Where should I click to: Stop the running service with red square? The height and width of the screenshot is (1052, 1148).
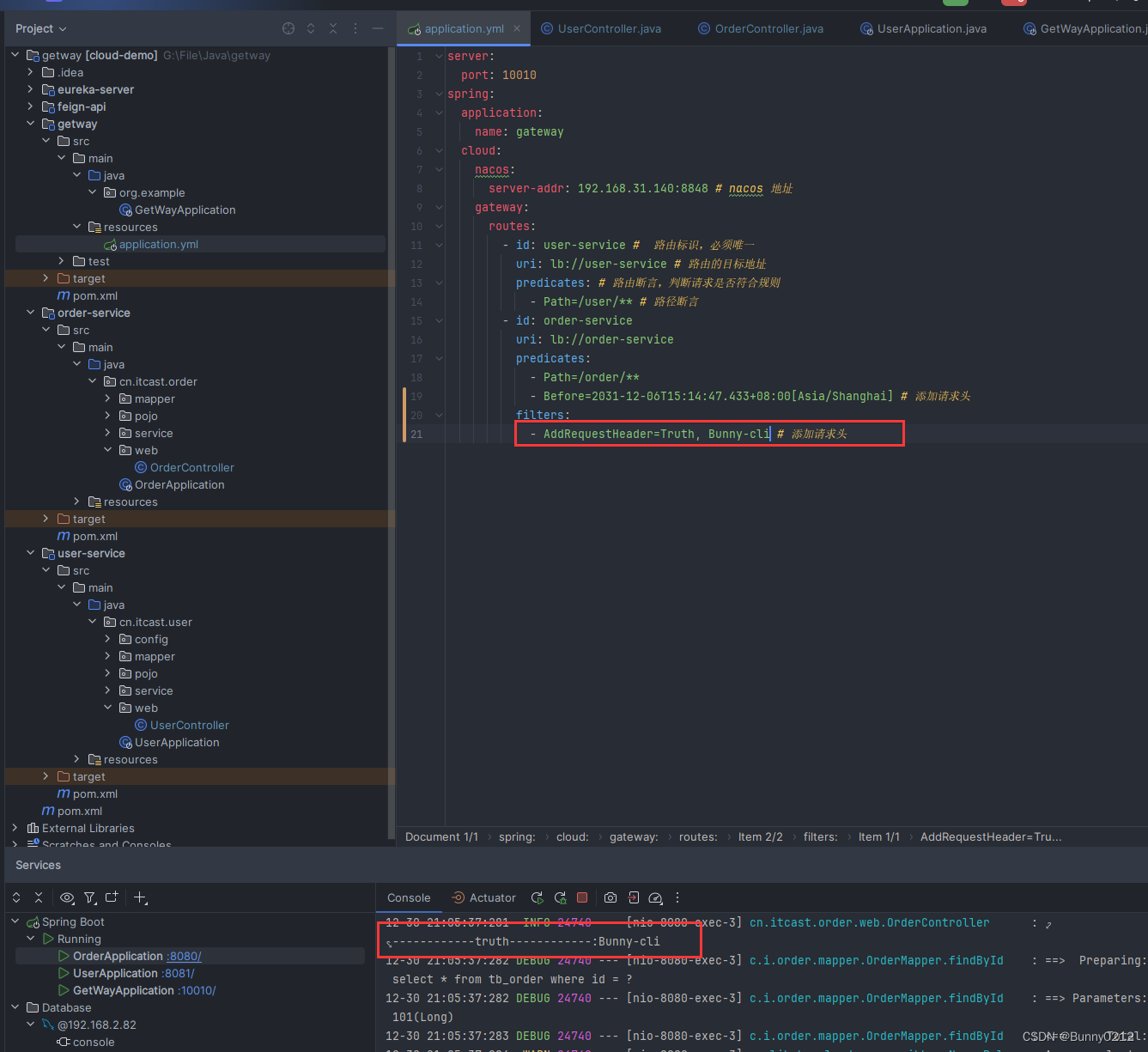(x=582, y=897)
